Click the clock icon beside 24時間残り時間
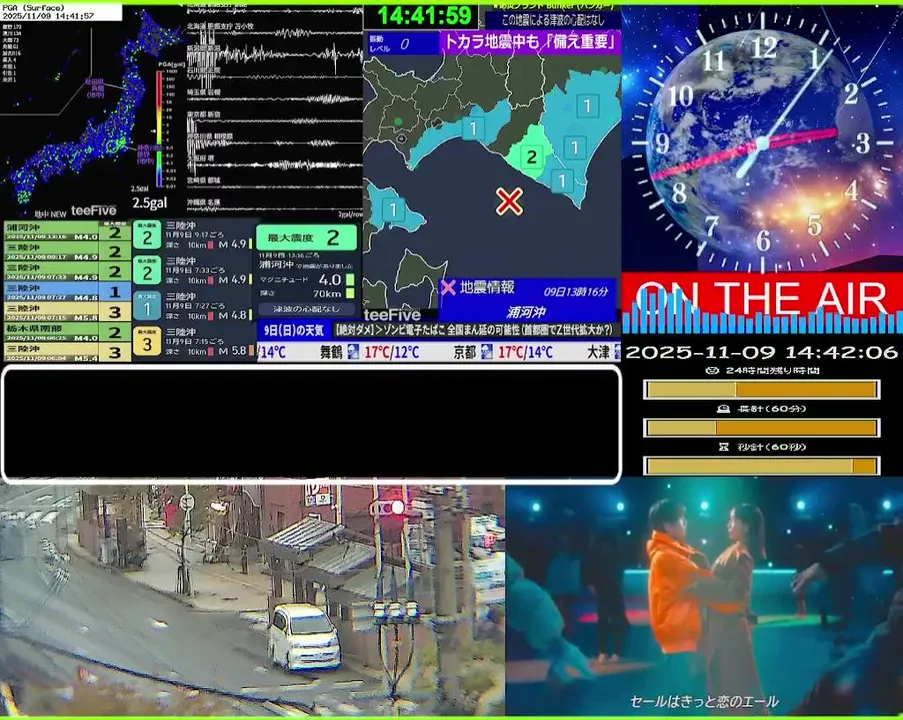 tap(712, 370)
